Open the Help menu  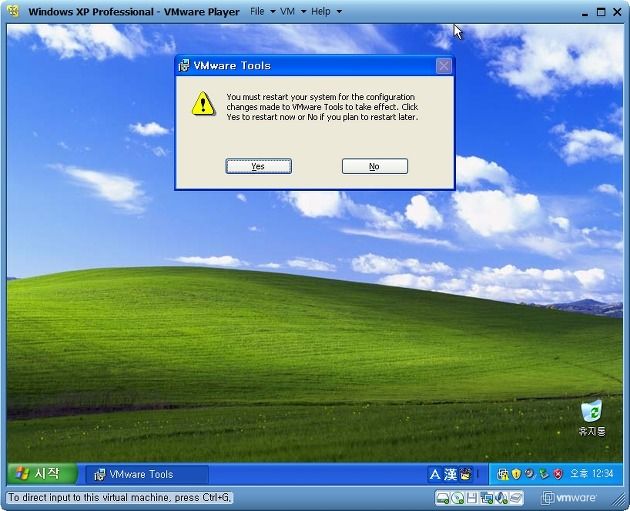(321, 12)
